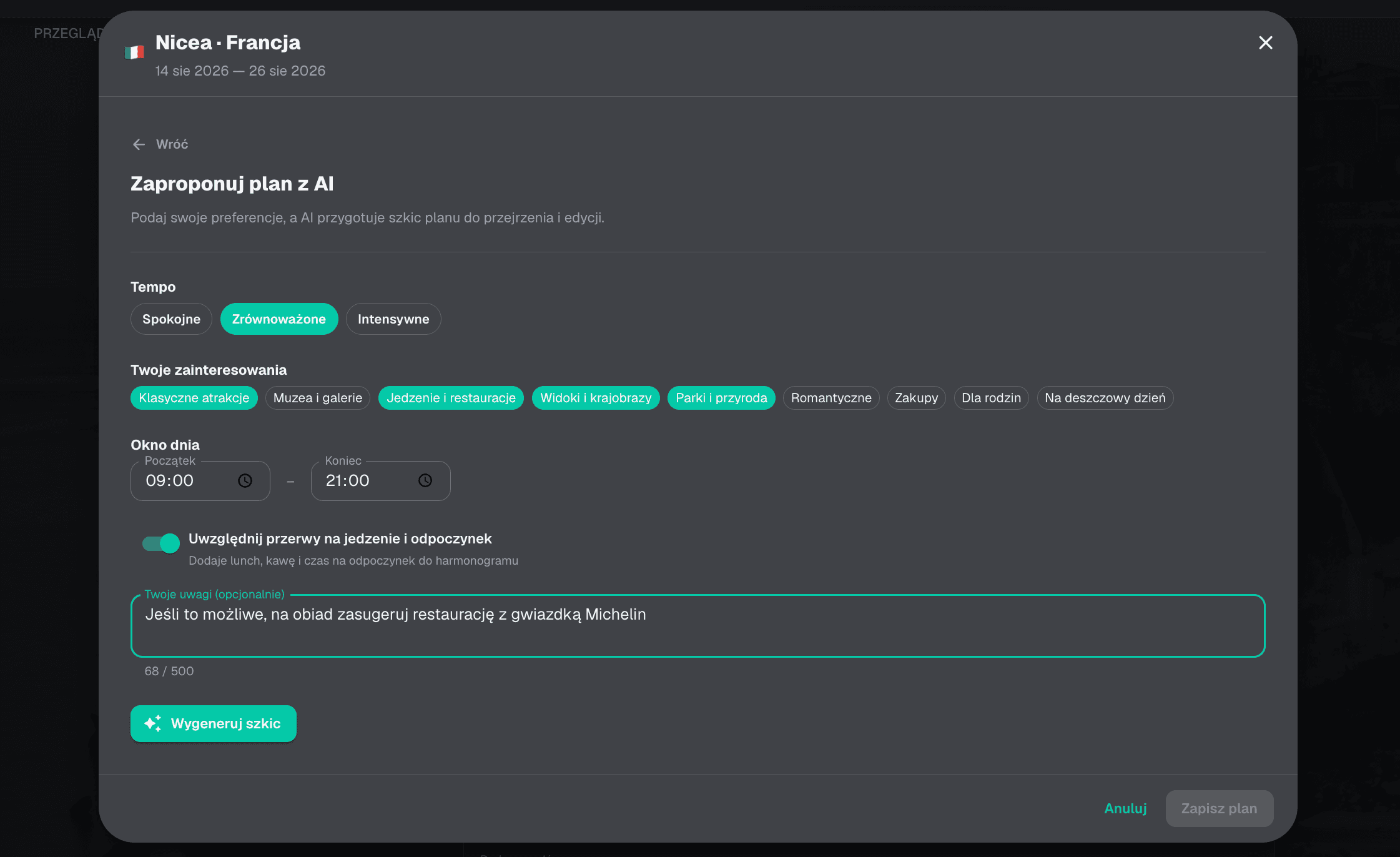Edit the Koniec time 21:00
Image resolution: width=1400 pixels, height=857 pixels.
coord(347,480)
